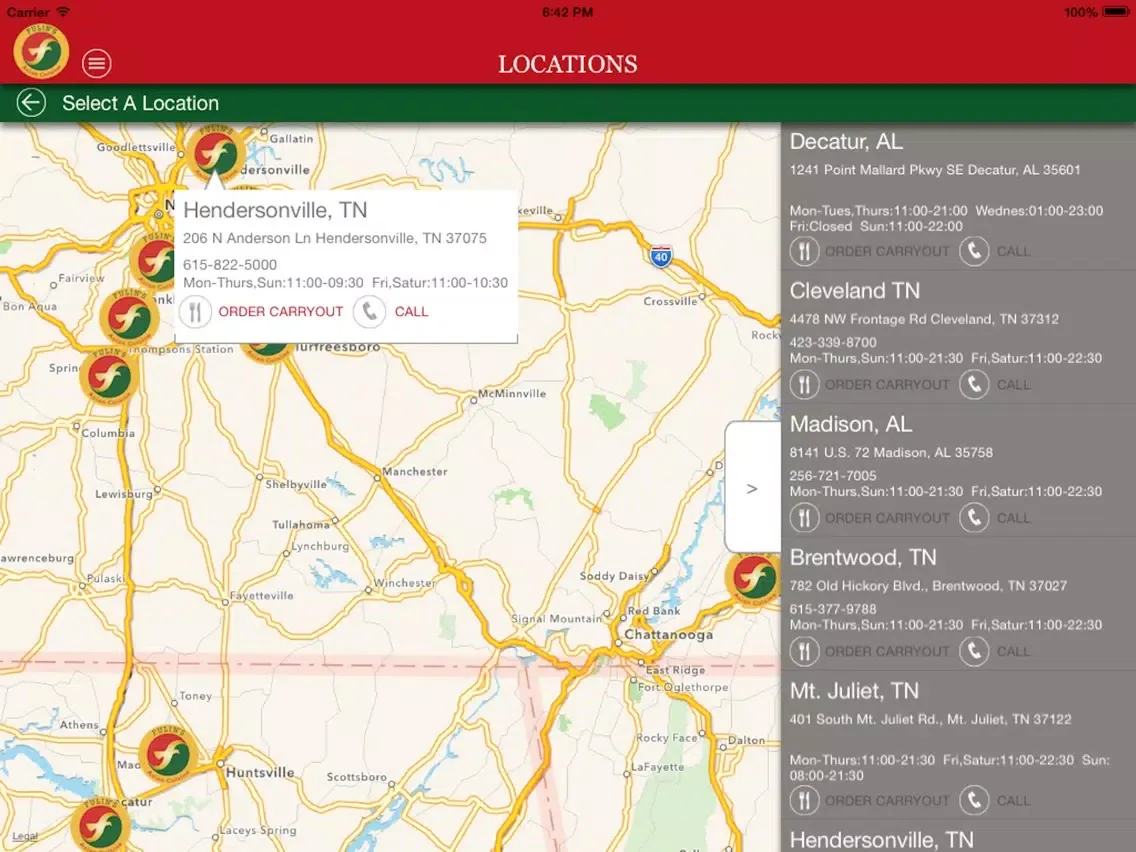Select the map pin beside the Thompsons Station label
This screenshot has height=852, width=1136.
[x=130, y=317]
